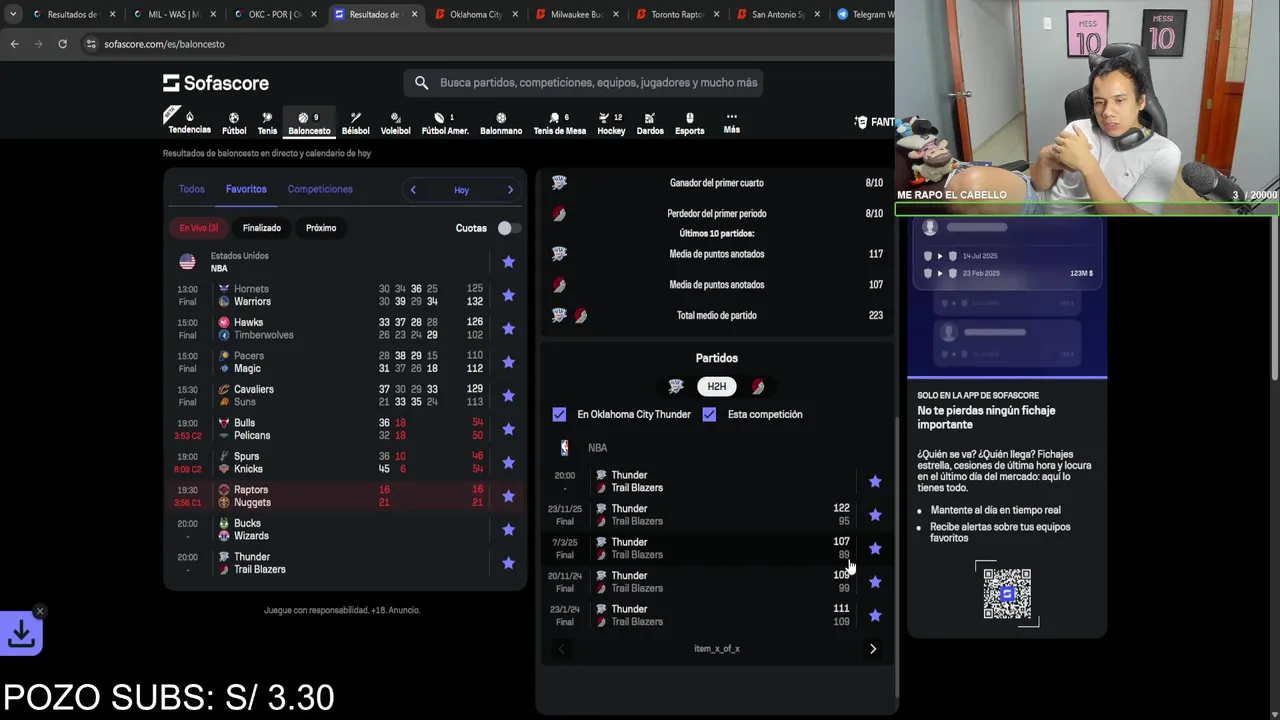
Task: Turn on the Cuotas switch
Action: tap(509, 228)
